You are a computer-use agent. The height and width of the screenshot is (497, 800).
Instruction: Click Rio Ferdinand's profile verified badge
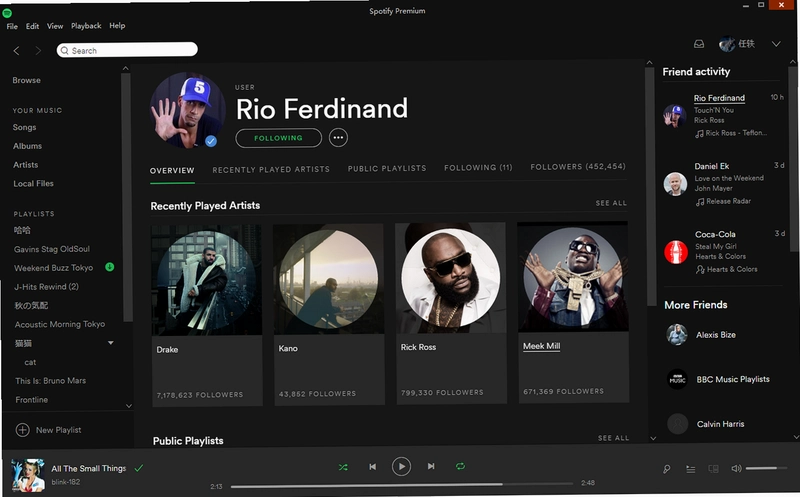[x=211, y=141]
